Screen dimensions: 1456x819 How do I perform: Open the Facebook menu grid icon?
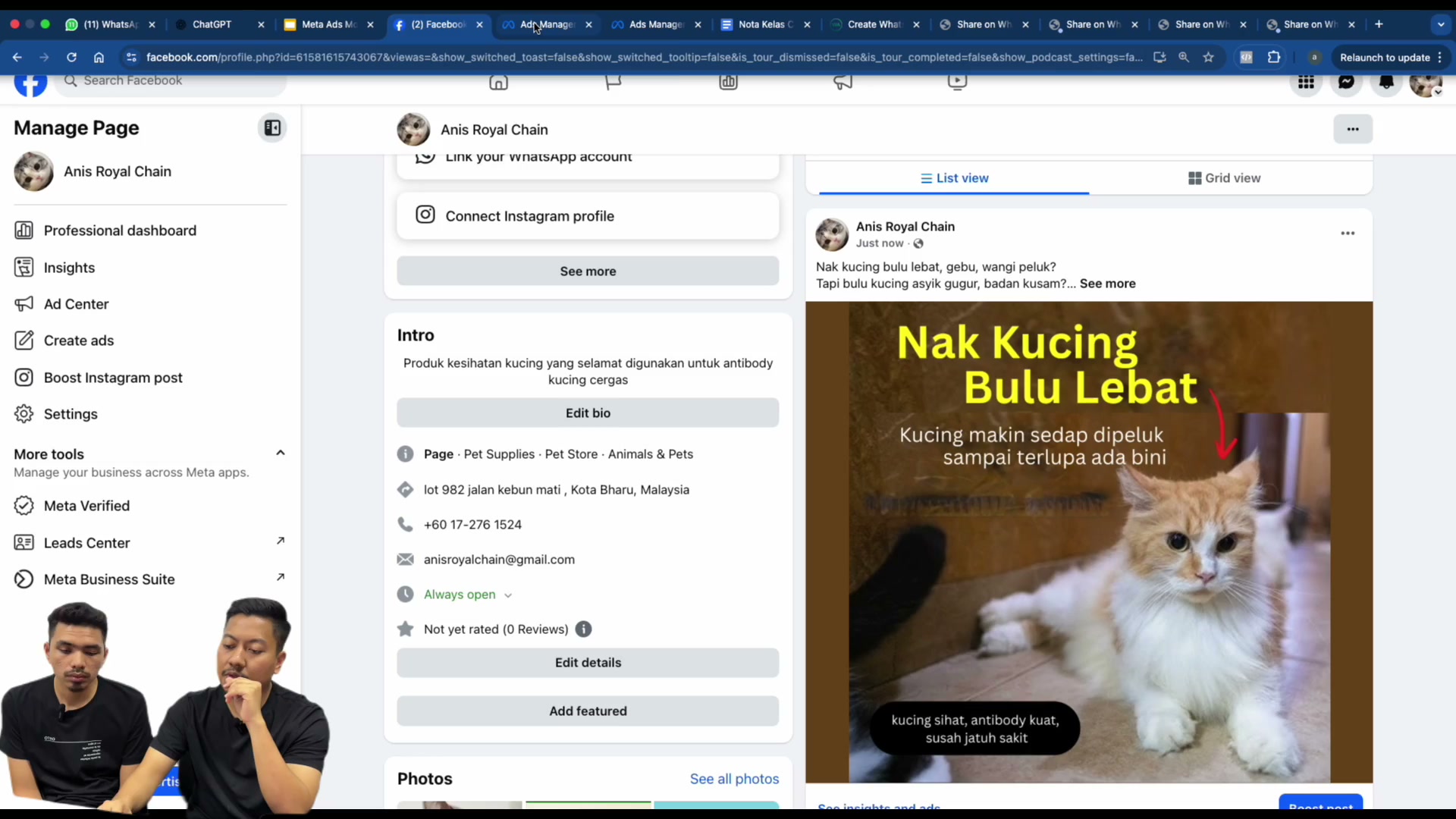point(1306,82)
